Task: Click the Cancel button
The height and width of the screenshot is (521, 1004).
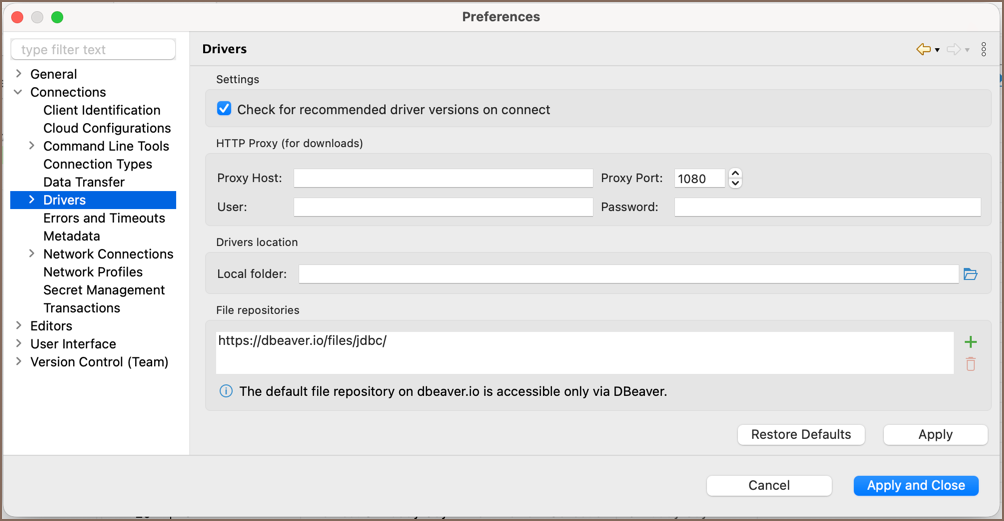Action: (769, 485)
